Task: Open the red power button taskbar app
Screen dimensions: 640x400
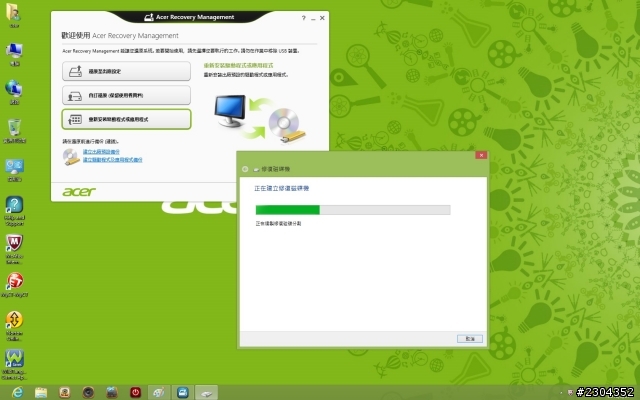Action: click(x=136, y=393)
